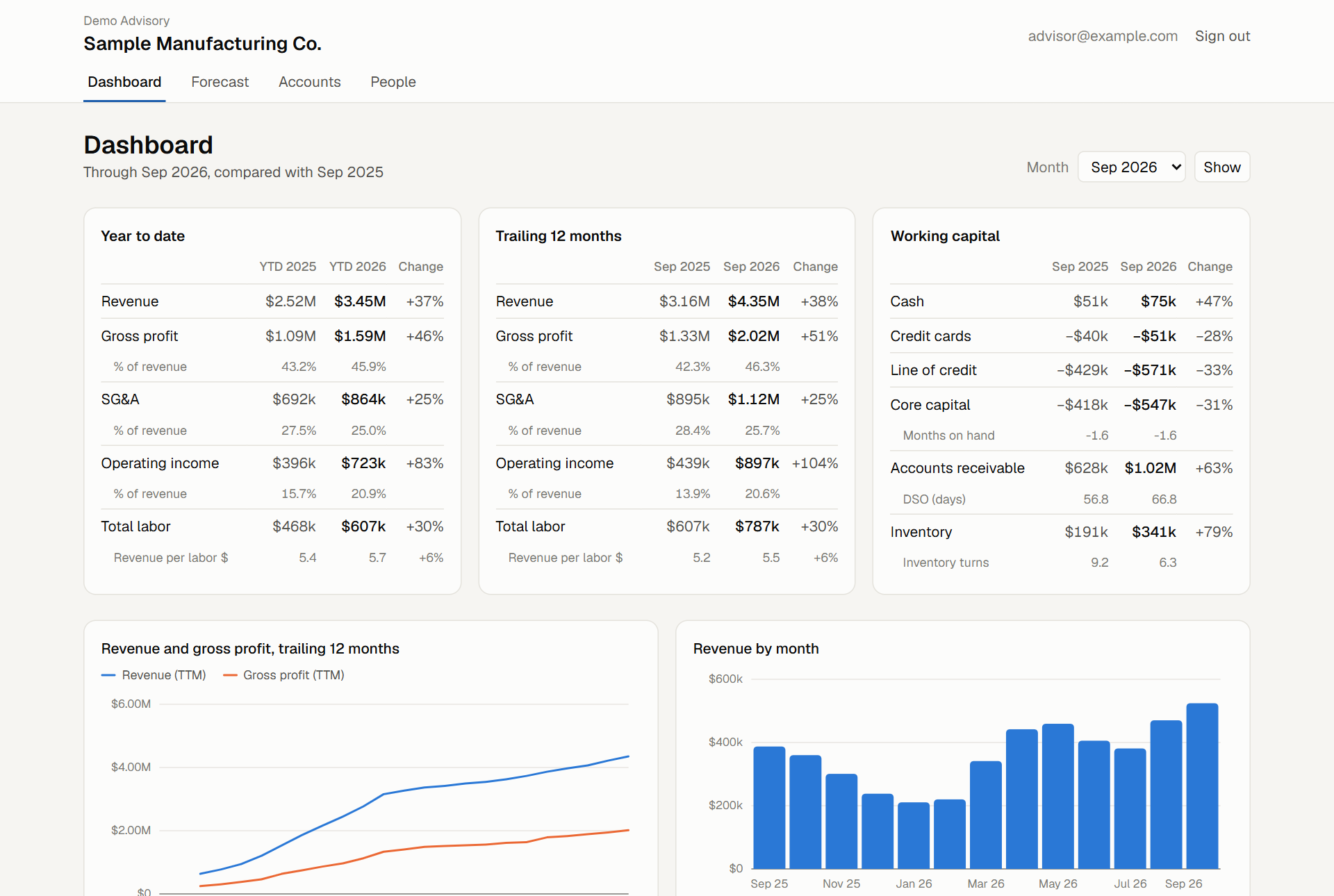Screen dimensions: 1334x896
Task: Click the advisor@example.com account email
Action: pyautogui.click(x=1103, y=36)
